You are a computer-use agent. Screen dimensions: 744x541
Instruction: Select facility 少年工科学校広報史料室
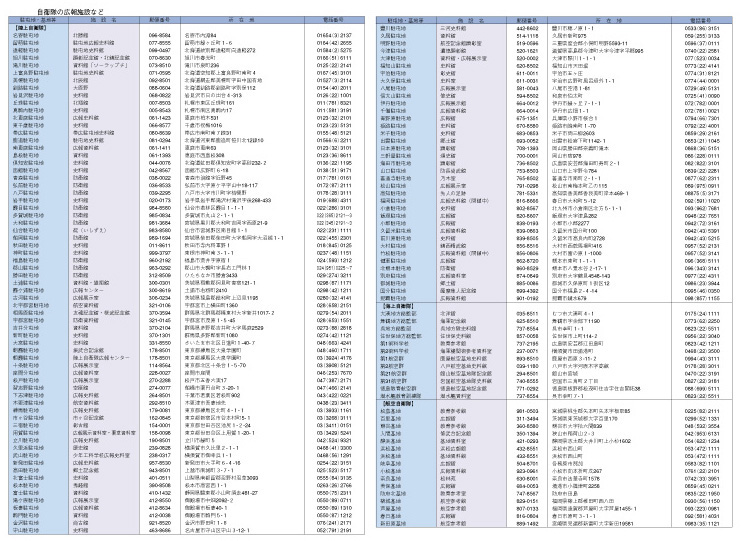(101, 456)
